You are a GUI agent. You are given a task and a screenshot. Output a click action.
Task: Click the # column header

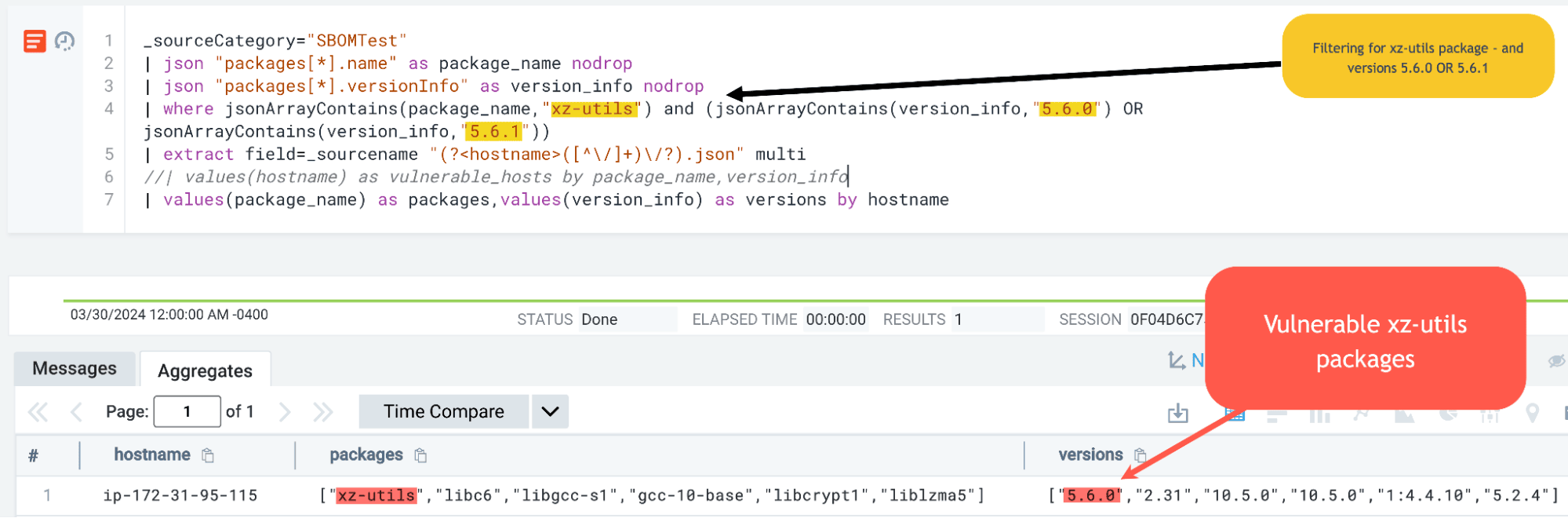(x=33, y=455)
